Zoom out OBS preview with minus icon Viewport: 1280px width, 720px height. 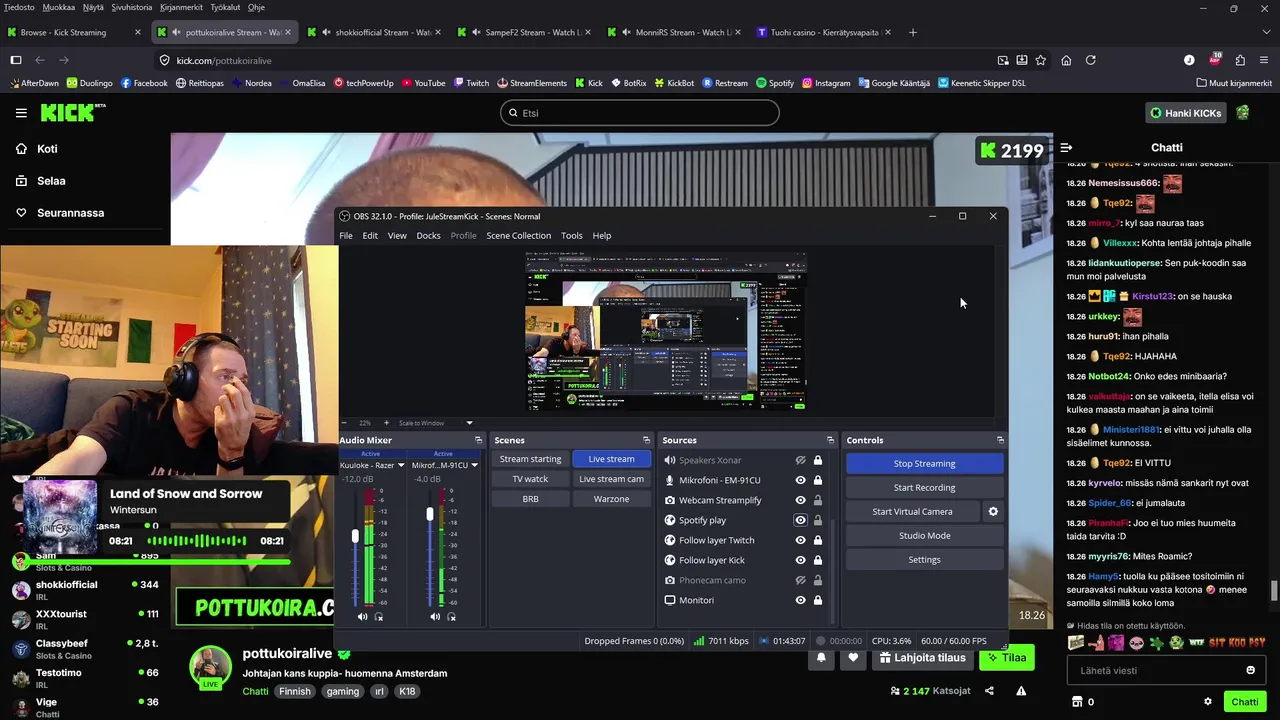pos(345,423)
